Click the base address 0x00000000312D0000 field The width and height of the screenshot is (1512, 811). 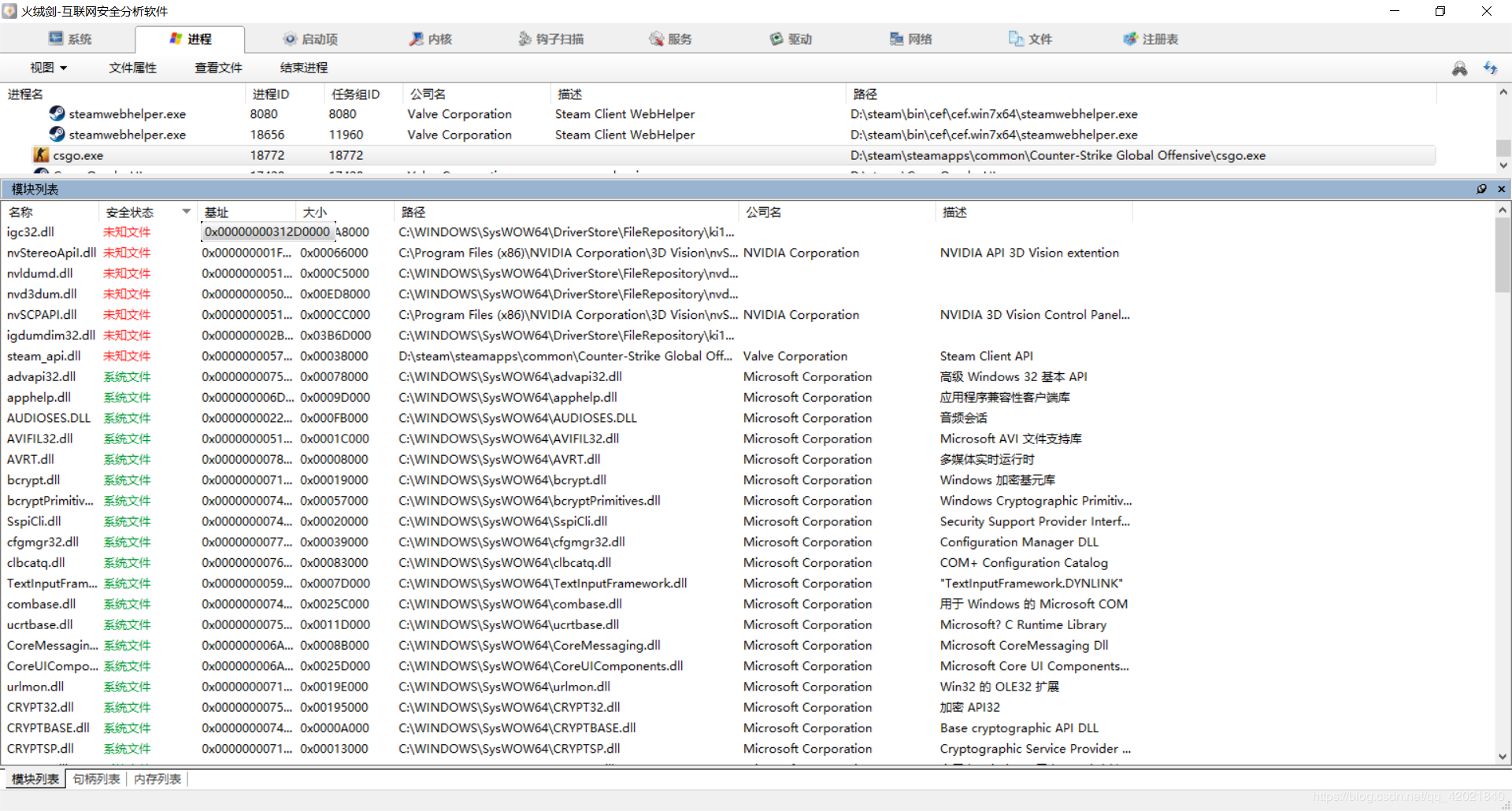pos(268,232)
